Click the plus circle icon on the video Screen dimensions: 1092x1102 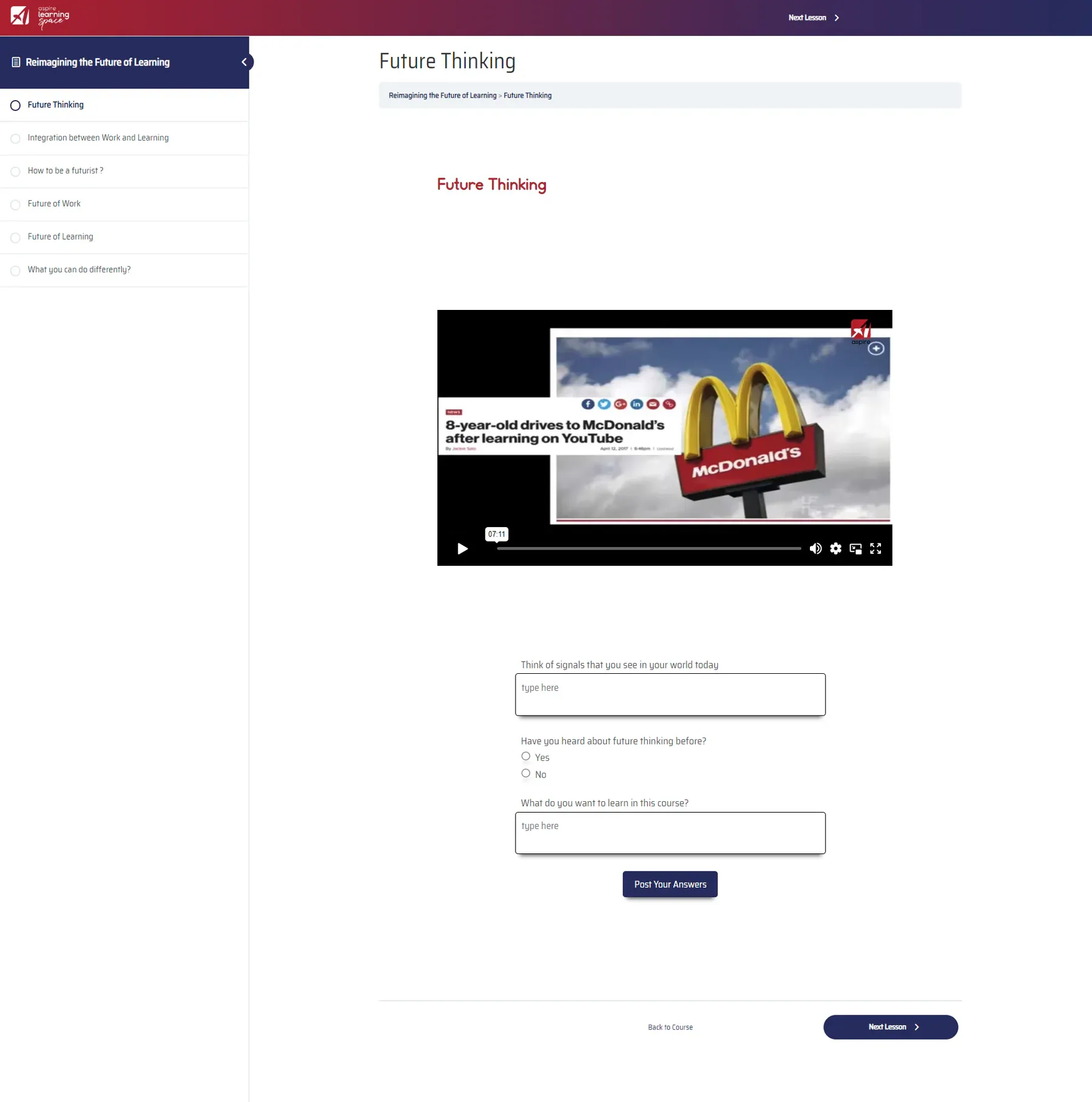pyautogui.click(x=876, y=349)
